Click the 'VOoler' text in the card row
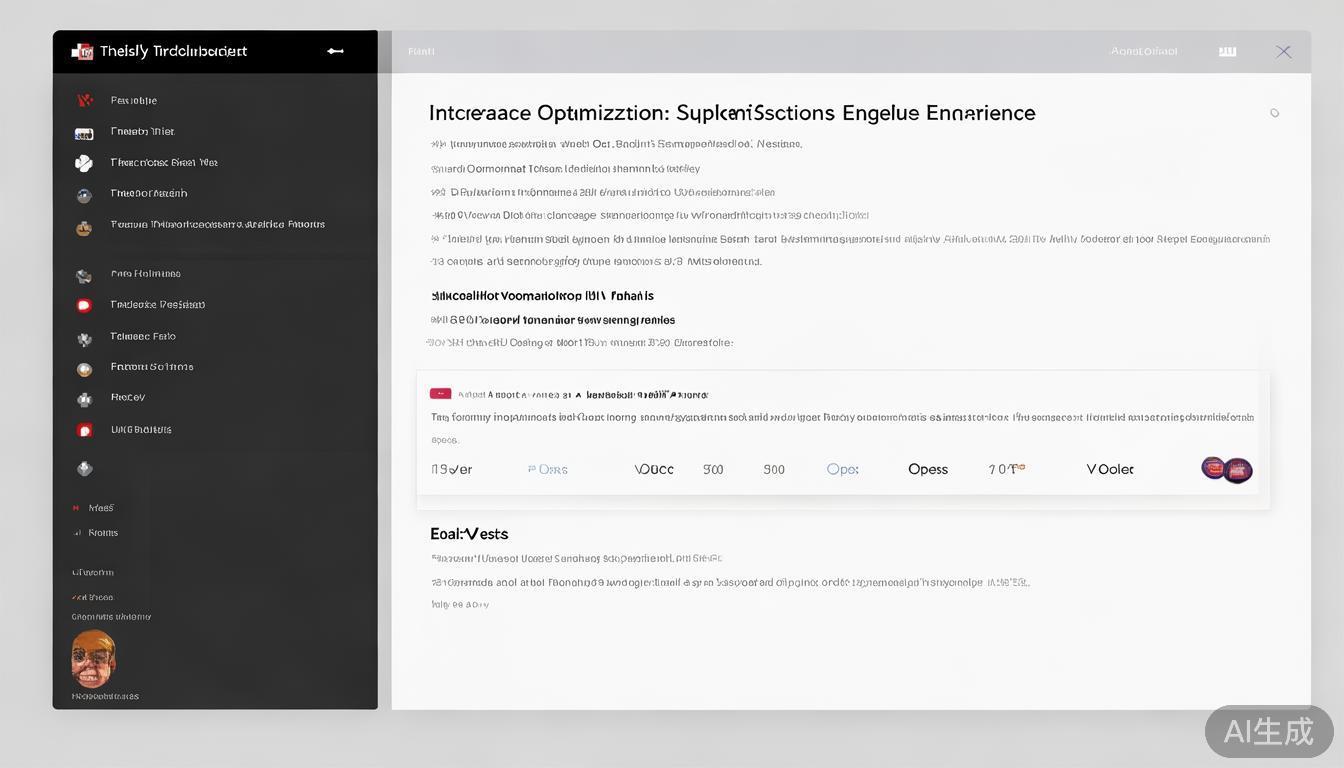Screen dimensions: 1344x768 click(1109, 469)
